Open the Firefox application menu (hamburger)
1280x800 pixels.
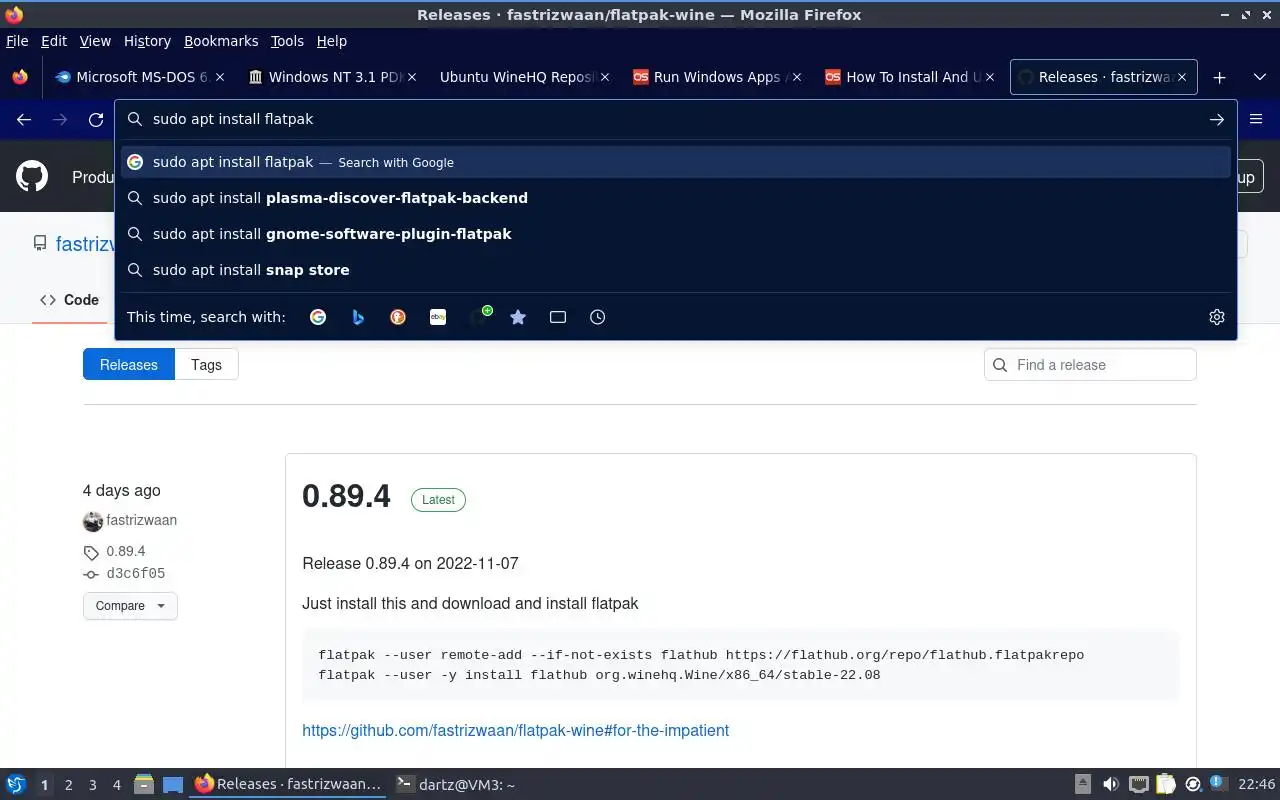click(x=1256, y=120)
